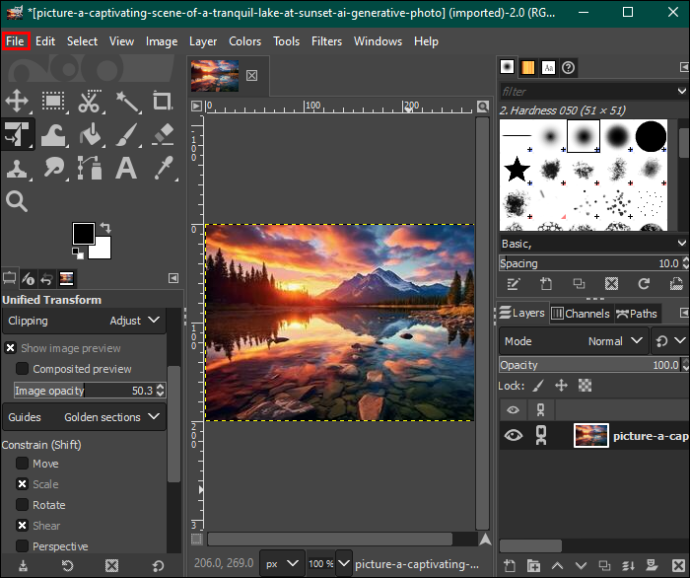Screen dimensions: 690x578
Task: Select the Bucket Fill tool
Action: pos(90,134)
